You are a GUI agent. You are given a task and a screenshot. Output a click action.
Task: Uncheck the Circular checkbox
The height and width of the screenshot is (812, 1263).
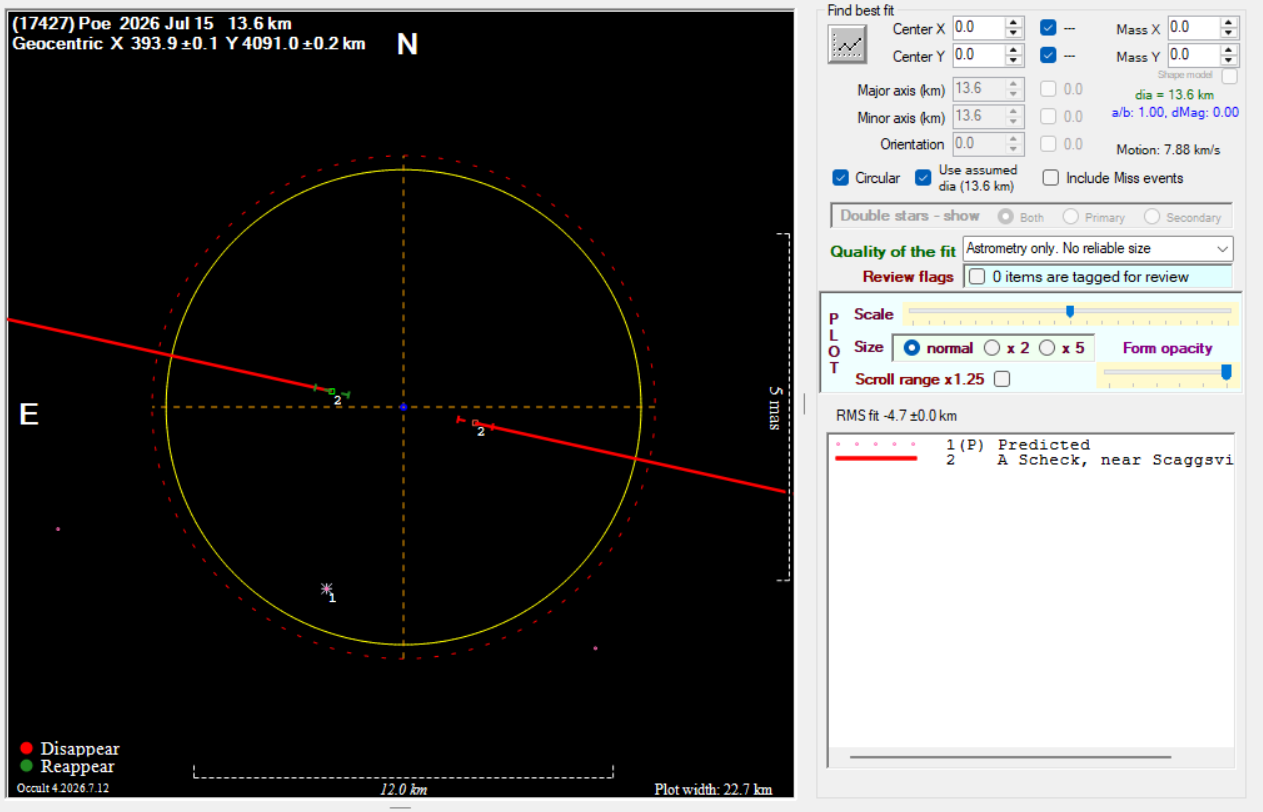coord(840,178)
